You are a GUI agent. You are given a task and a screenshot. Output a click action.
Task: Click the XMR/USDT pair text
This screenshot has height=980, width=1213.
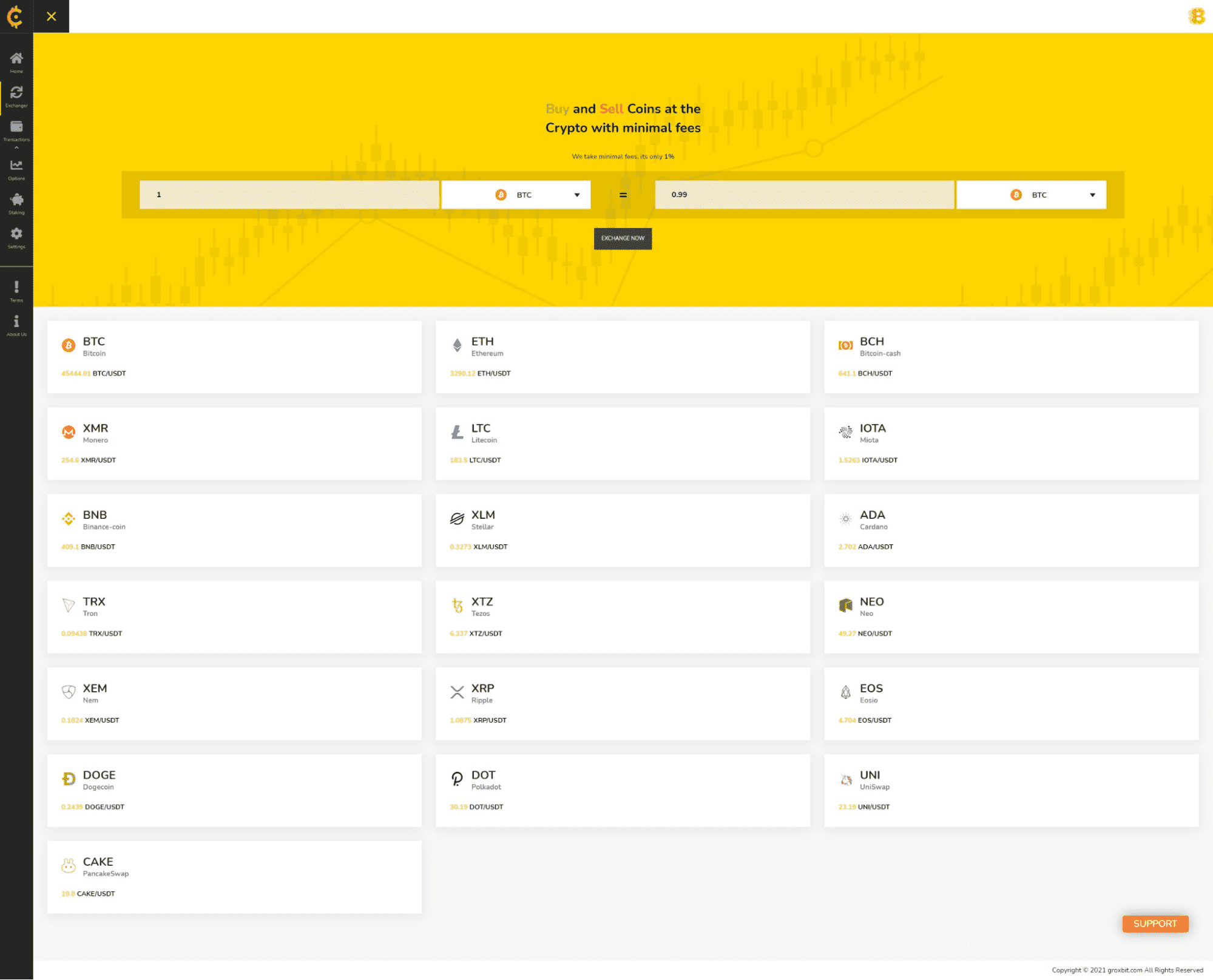[98, 461]
